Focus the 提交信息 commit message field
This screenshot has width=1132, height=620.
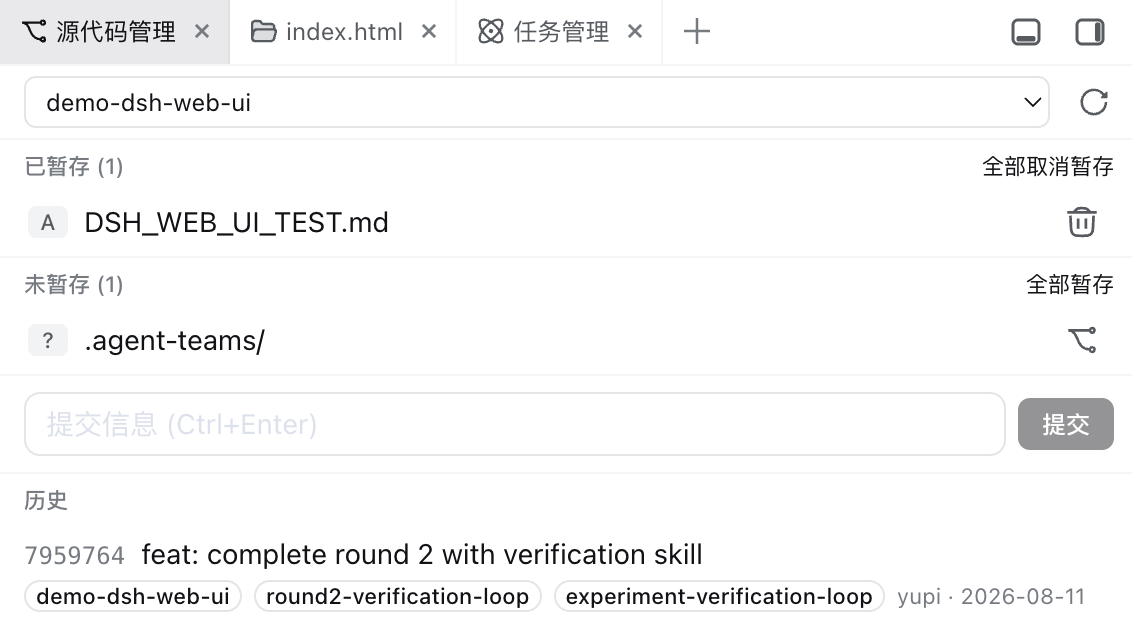tap(515, 424)
